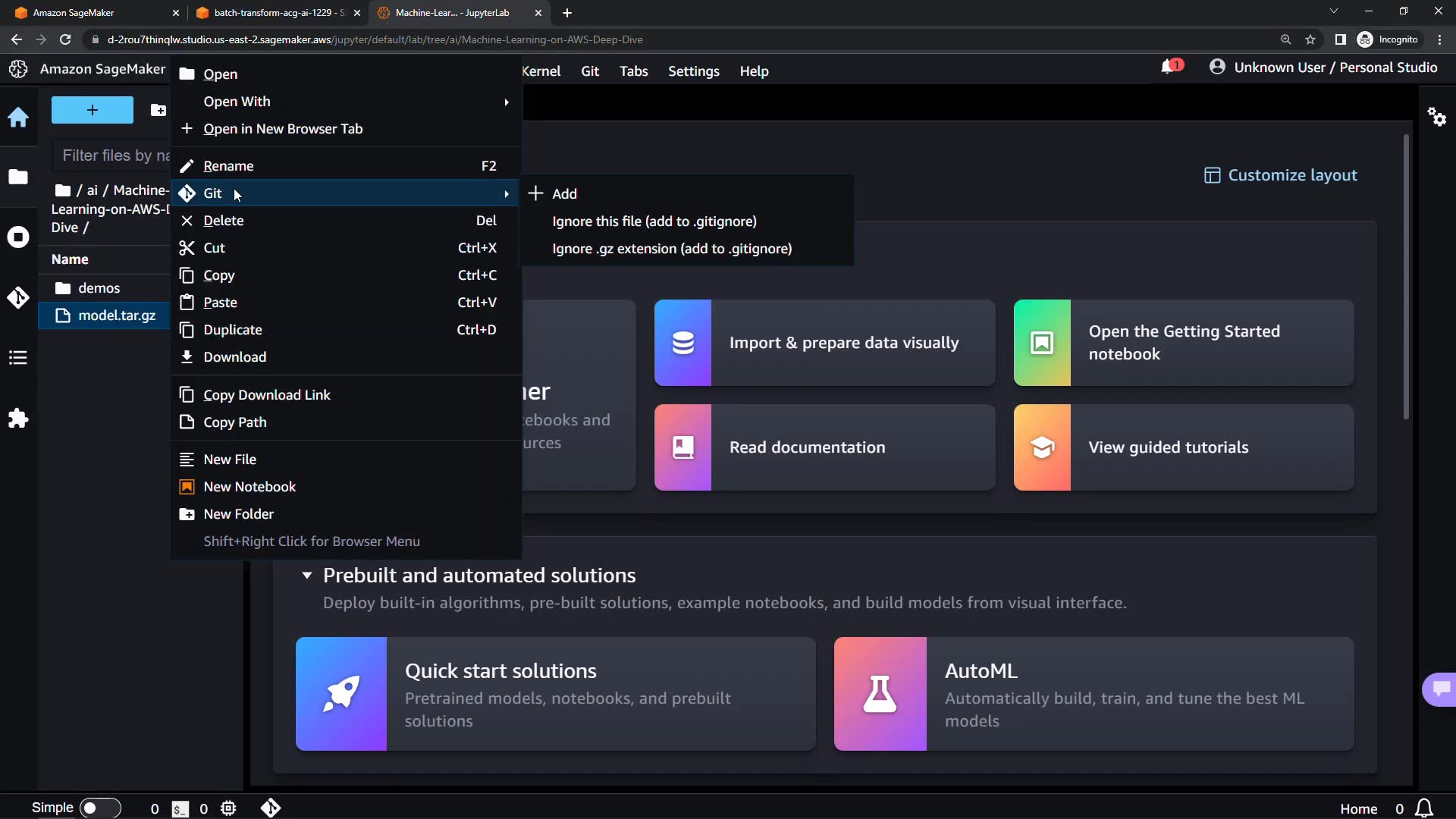Collapse Prebuilt and automated solutions section

(307, 576)
